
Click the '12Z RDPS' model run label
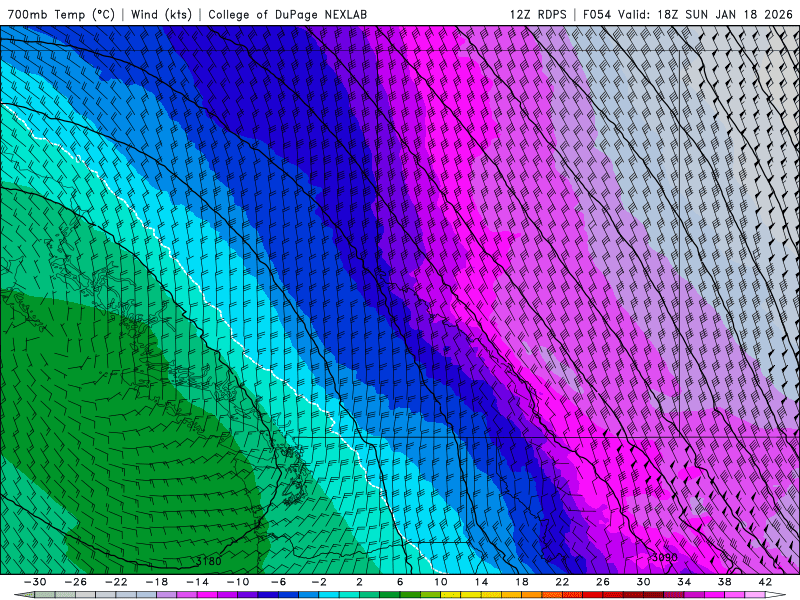538,14
